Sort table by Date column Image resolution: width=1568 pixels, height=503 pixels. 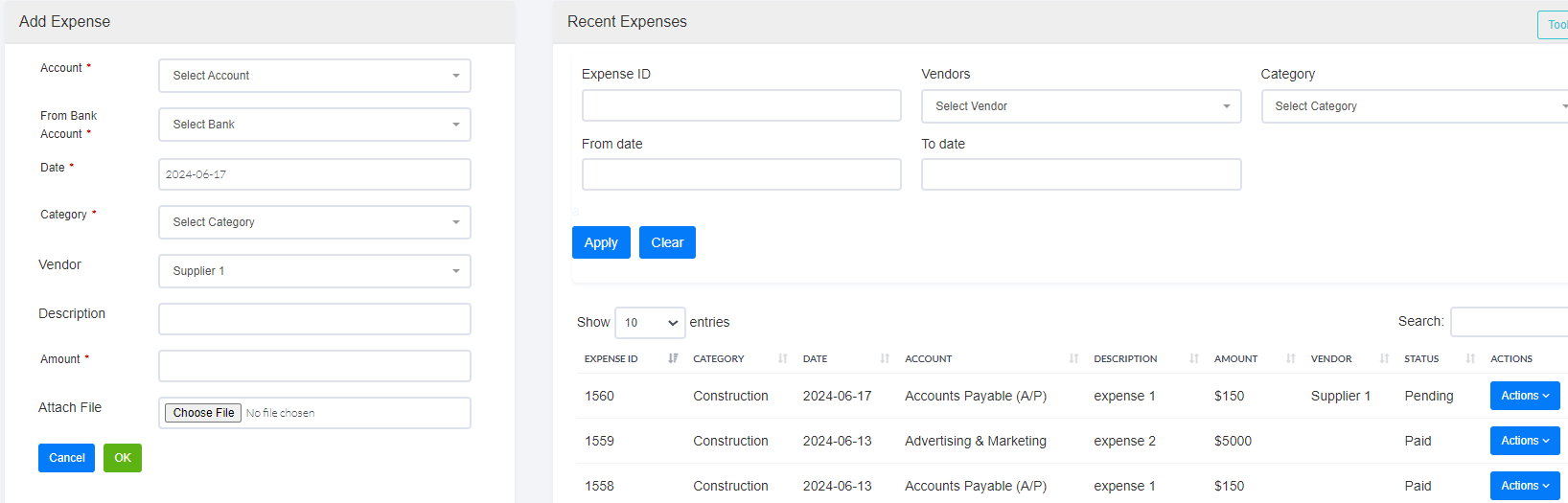(816, 359)
